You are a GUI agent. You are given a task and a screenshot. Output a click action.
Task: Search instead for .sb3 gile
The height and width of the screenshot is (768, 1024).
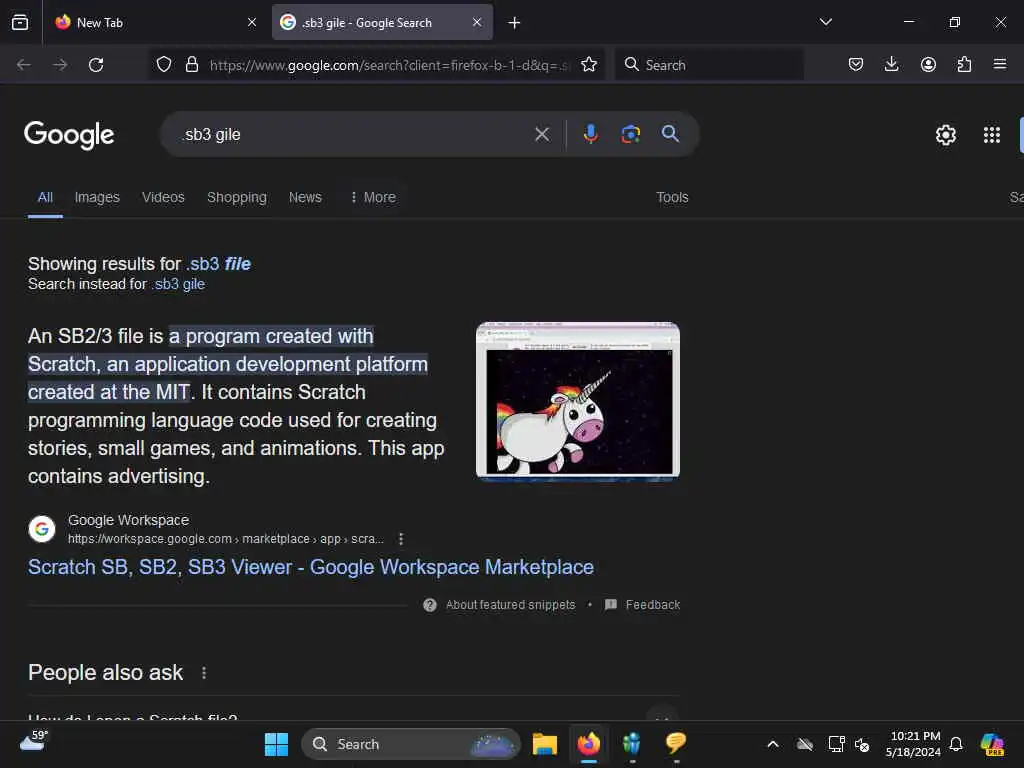[178, 284]
